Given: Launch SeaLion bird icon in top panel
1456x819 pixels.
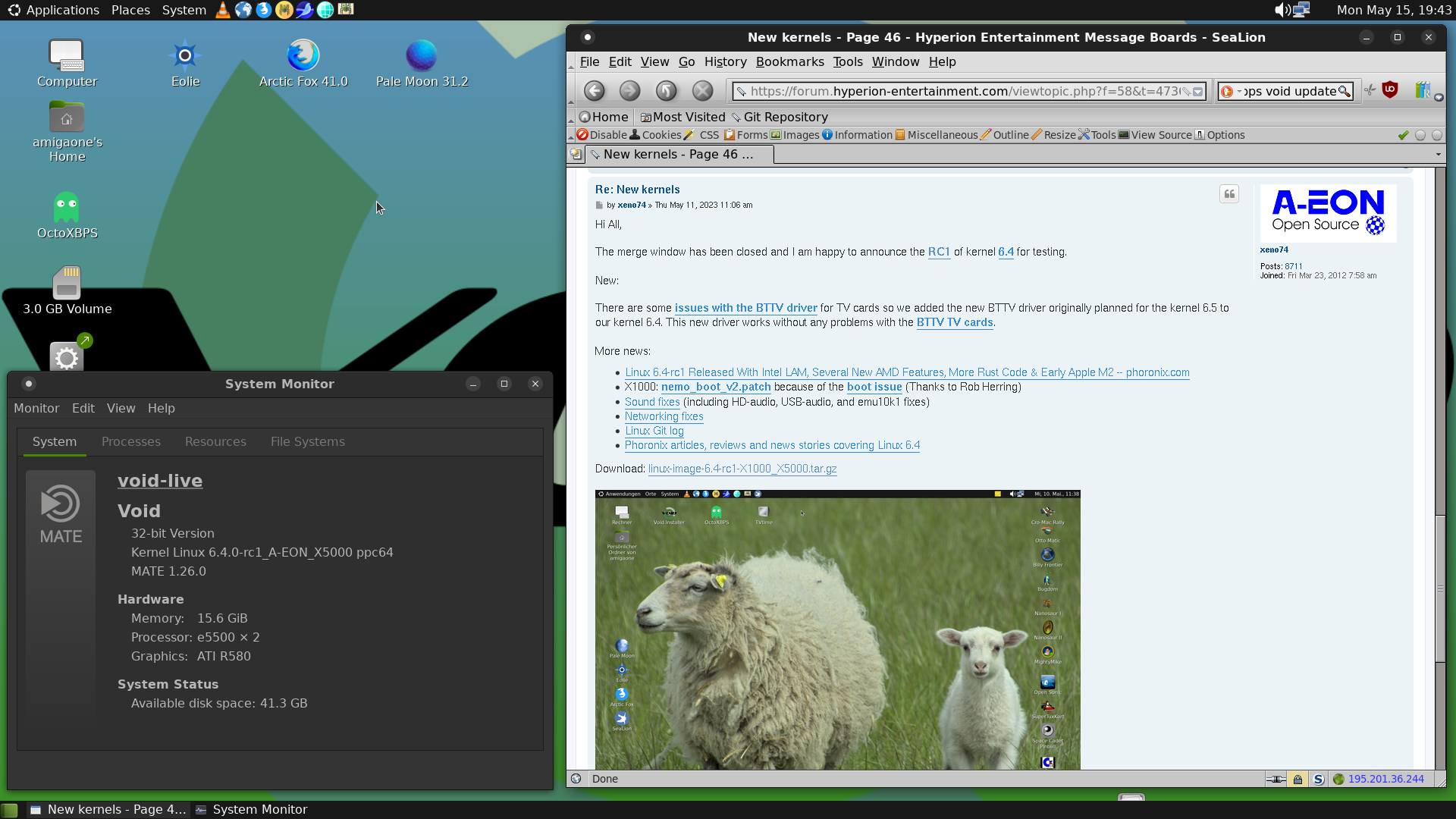Looking at the screenshot, I should 305,10.
